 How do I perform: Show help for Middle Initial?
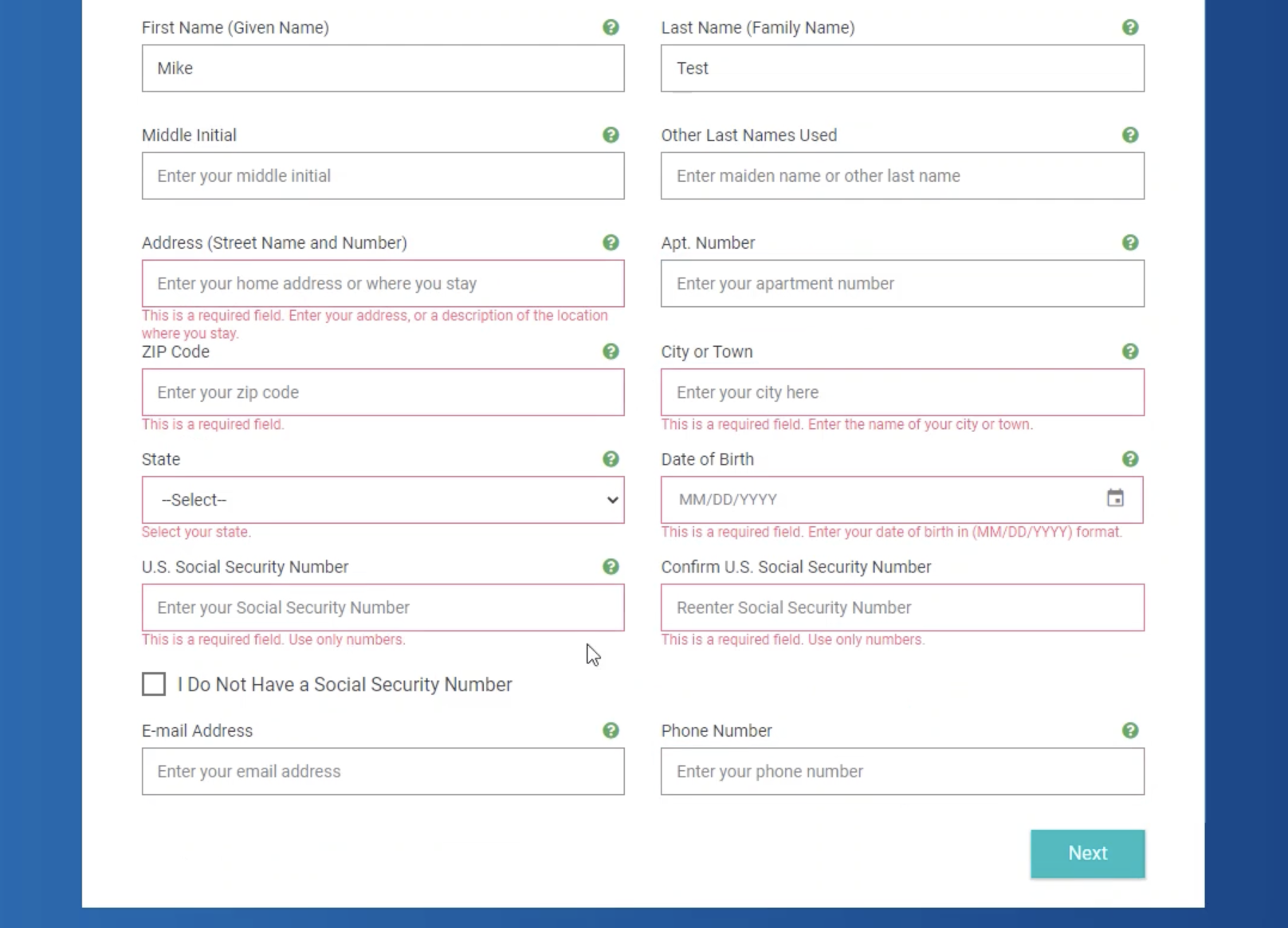point(611,135)
